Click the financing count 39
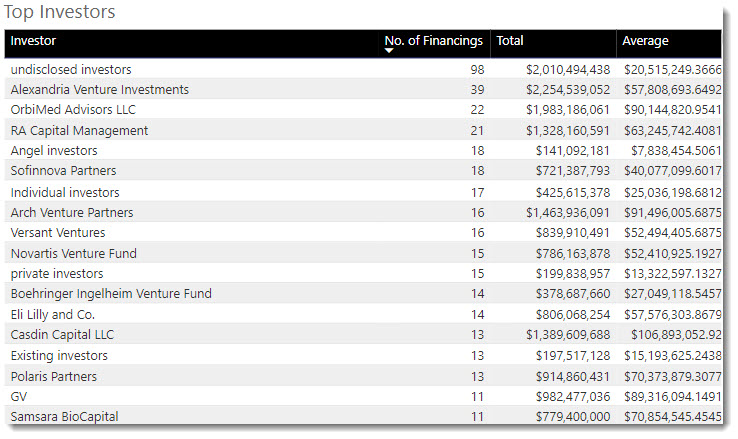The image size is (738, 439). pos(477,90)
